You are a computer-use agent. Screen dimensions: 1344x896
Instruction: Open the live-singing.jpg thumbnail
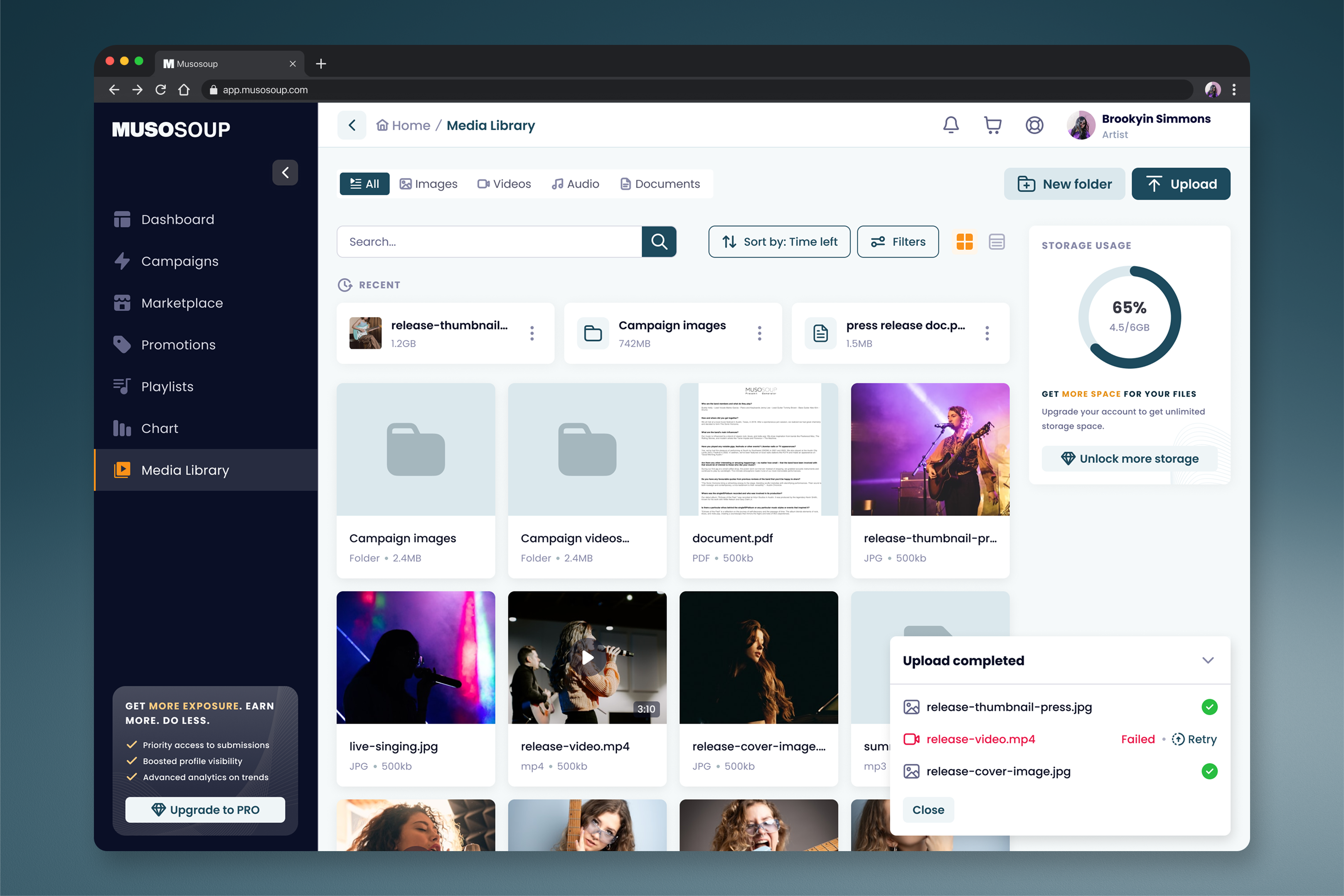click(416, 658)
